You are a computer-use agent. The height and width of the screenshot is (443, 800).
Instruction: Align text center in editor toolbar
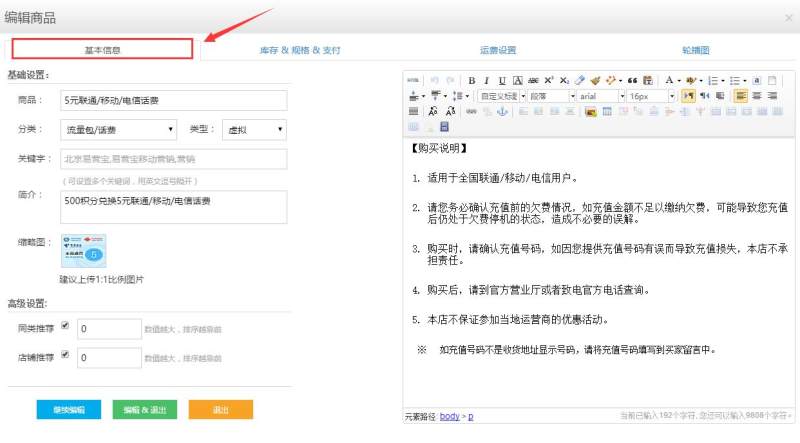click(756, 96)
